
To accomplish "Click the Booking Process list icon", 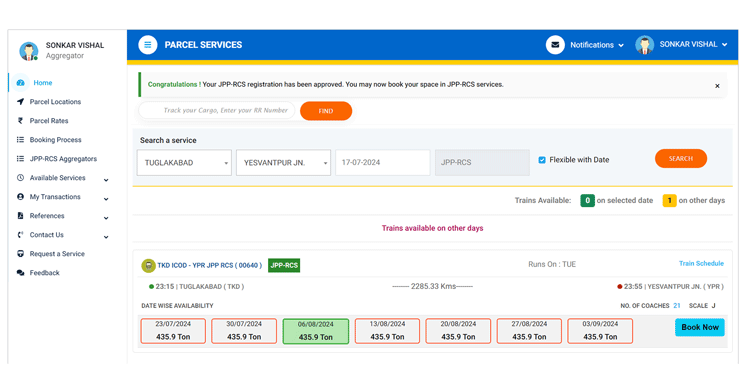I will pyautogui.click(x=21, y=140).
